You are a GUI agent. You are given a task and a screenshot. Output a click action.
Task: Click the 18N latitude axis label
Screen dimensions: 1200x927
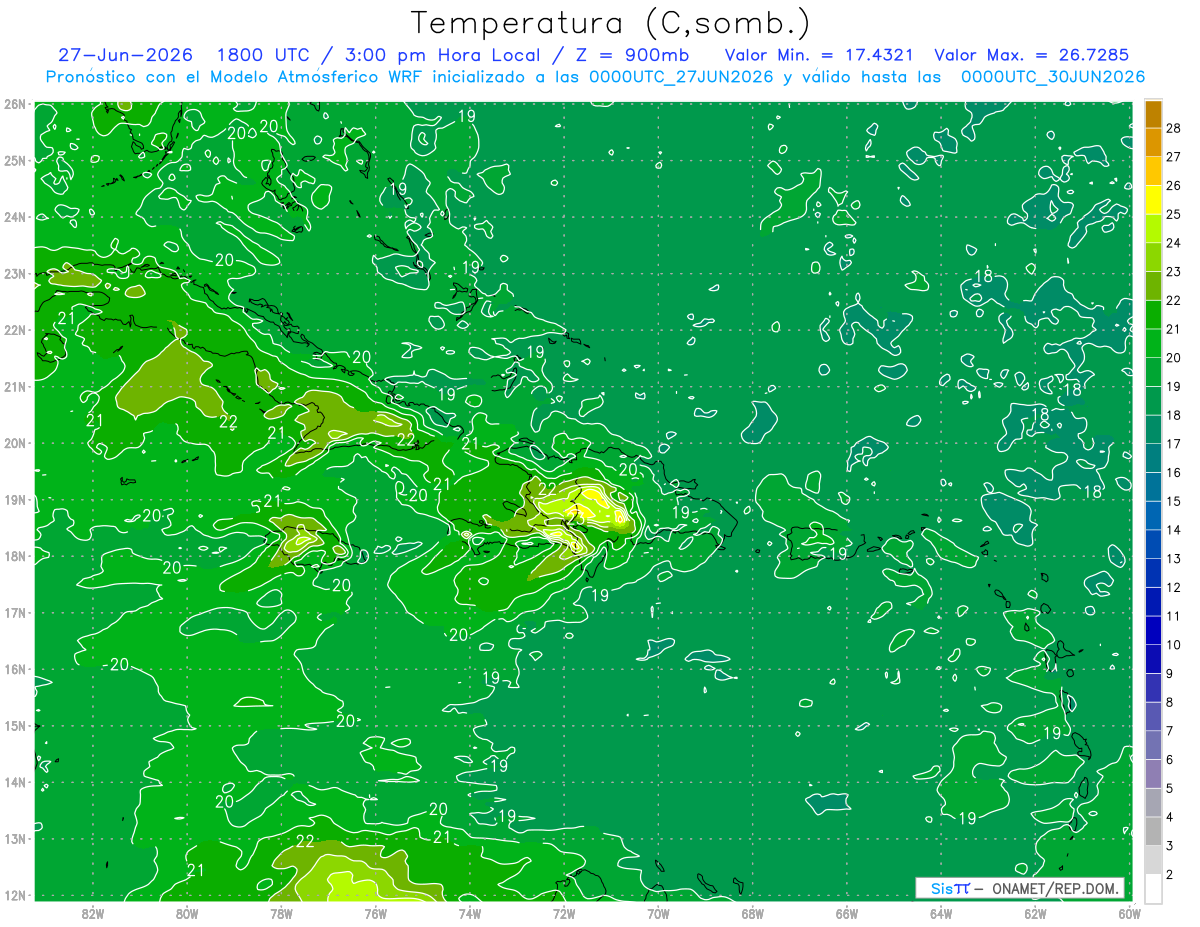pyautogui.click(x=14, y=555)
